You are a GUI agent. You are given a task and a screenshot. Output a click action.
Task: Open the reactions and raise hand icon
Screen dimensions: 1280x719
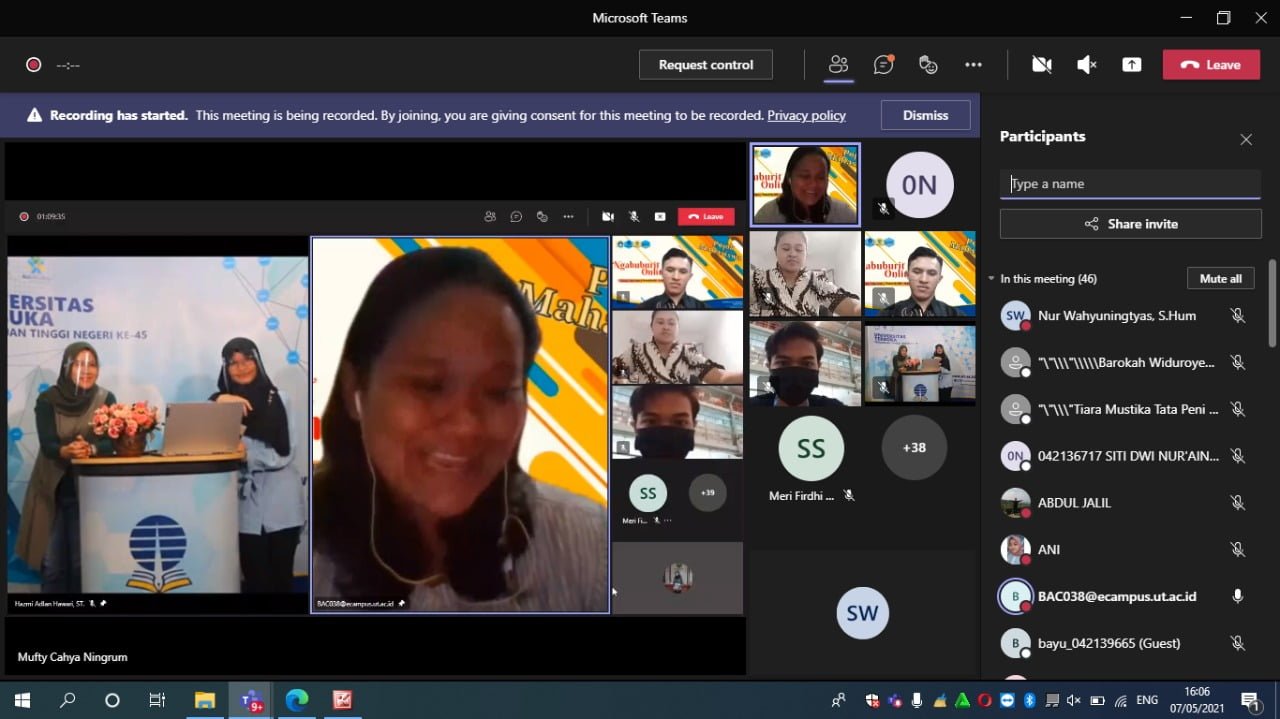[928, 65]
